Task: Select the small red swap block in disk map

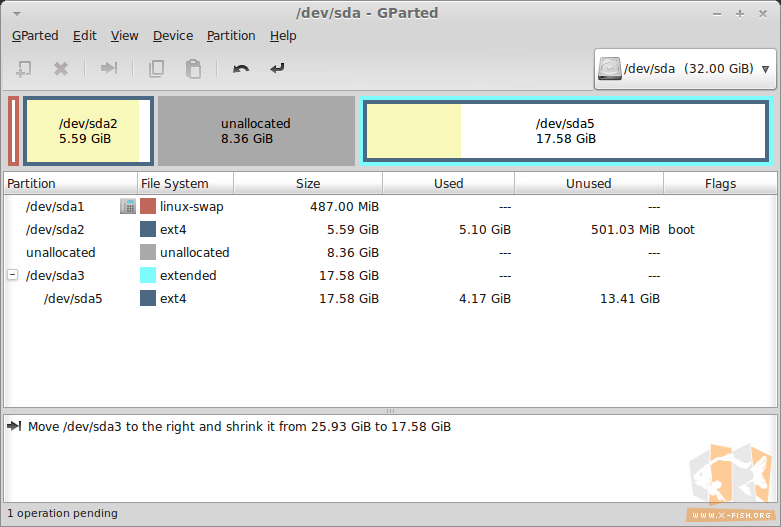Action: coord(13,131)
